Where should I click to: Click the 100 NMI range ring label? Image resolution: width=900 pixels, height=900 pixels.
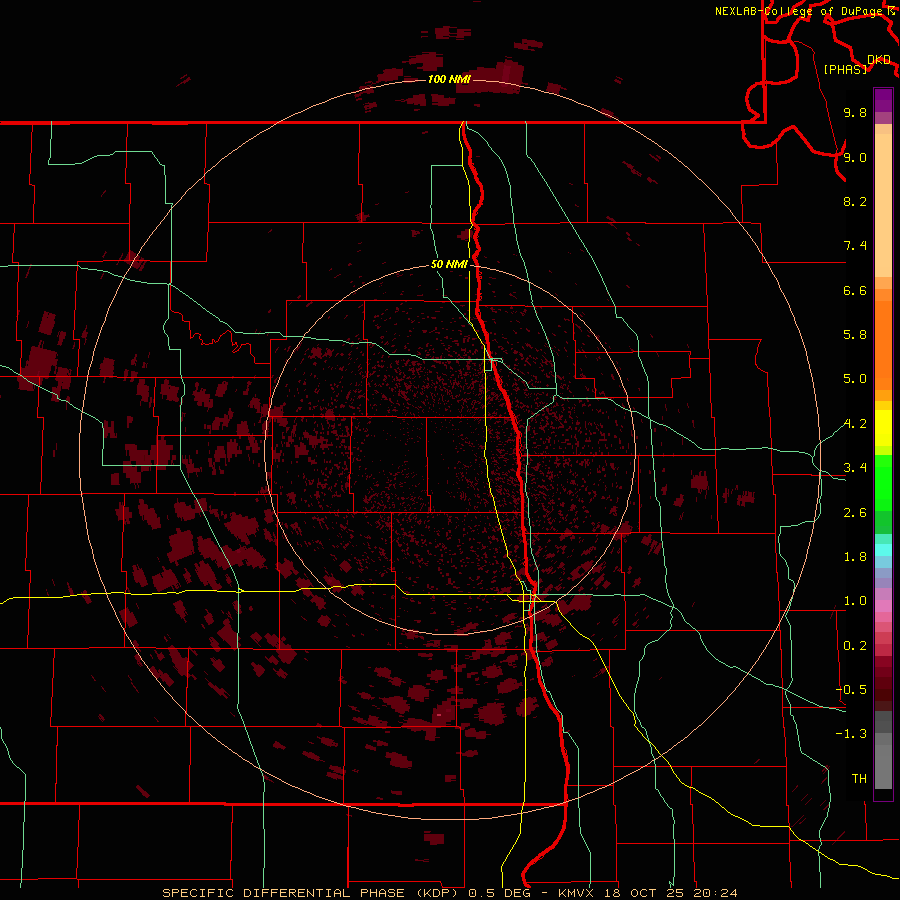pyautogui.click(x=449, y=79)
